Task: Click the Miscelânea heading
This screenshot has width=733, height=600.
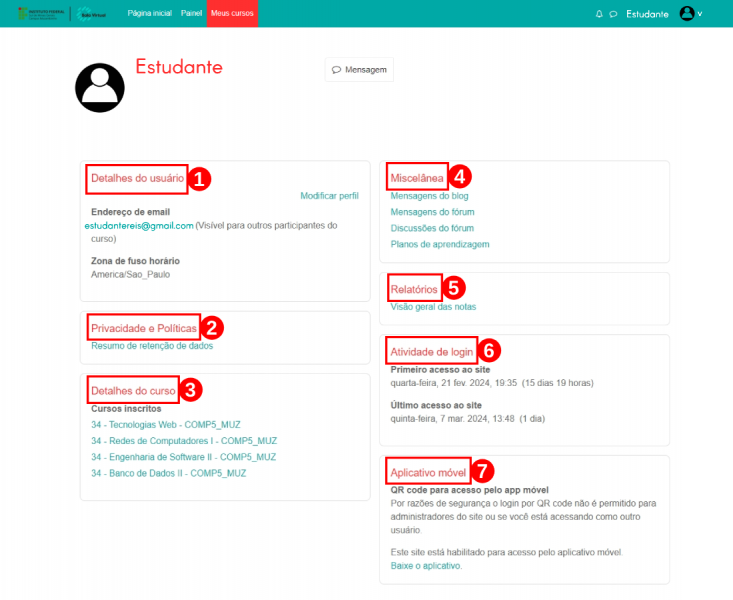Action: 417,178
